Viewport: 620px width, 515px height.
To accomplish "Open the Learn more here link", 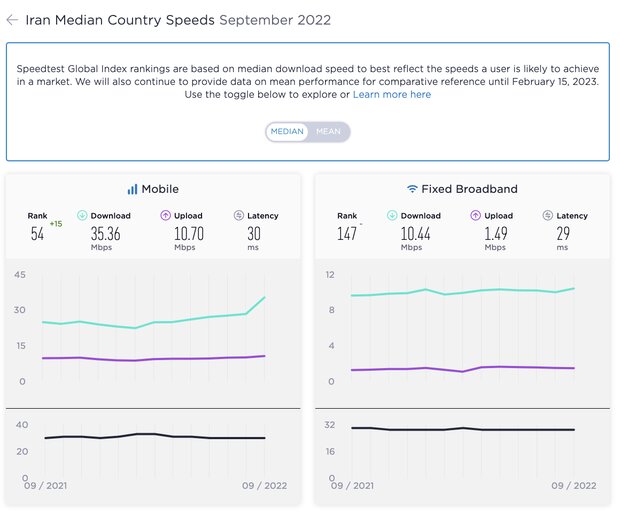I will click(392, 94).
